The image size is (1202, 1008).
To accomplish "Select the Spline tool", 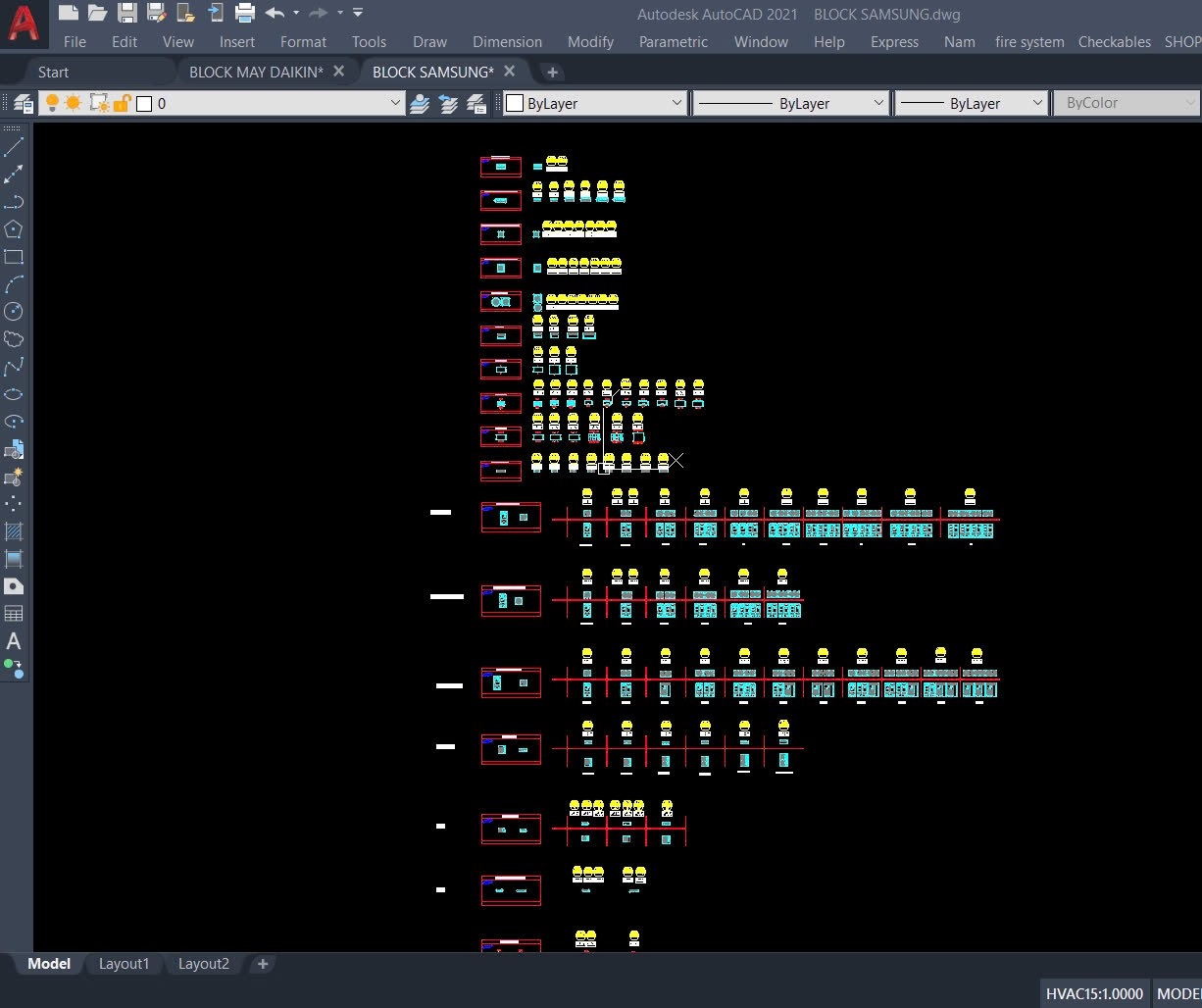I will (x=14, y=367).
